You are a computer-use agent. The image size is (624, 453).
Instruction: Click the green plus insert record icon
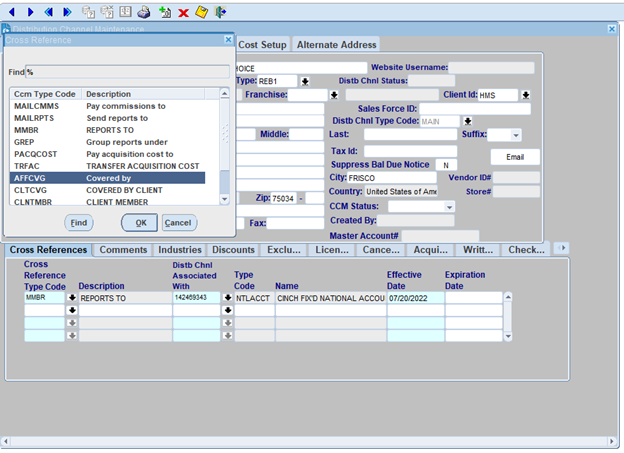[x=165, y=12]
